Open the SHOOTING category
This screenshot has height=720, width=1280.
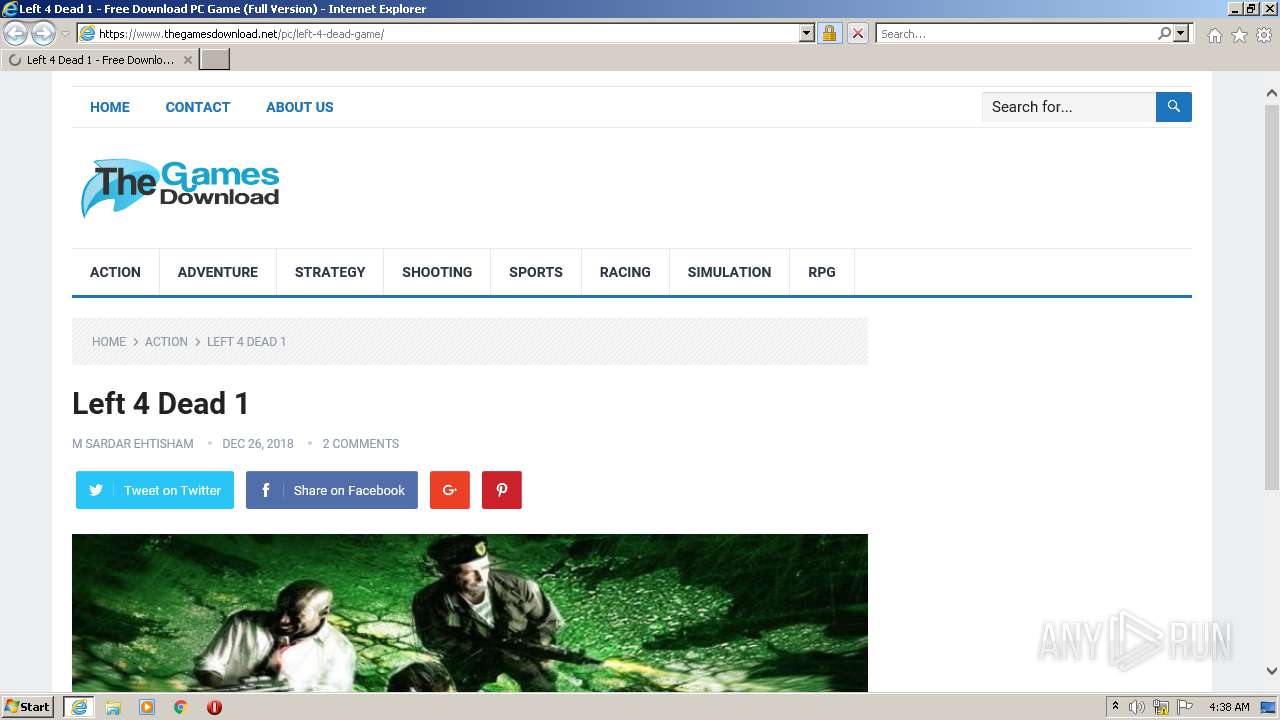[437, 272]
